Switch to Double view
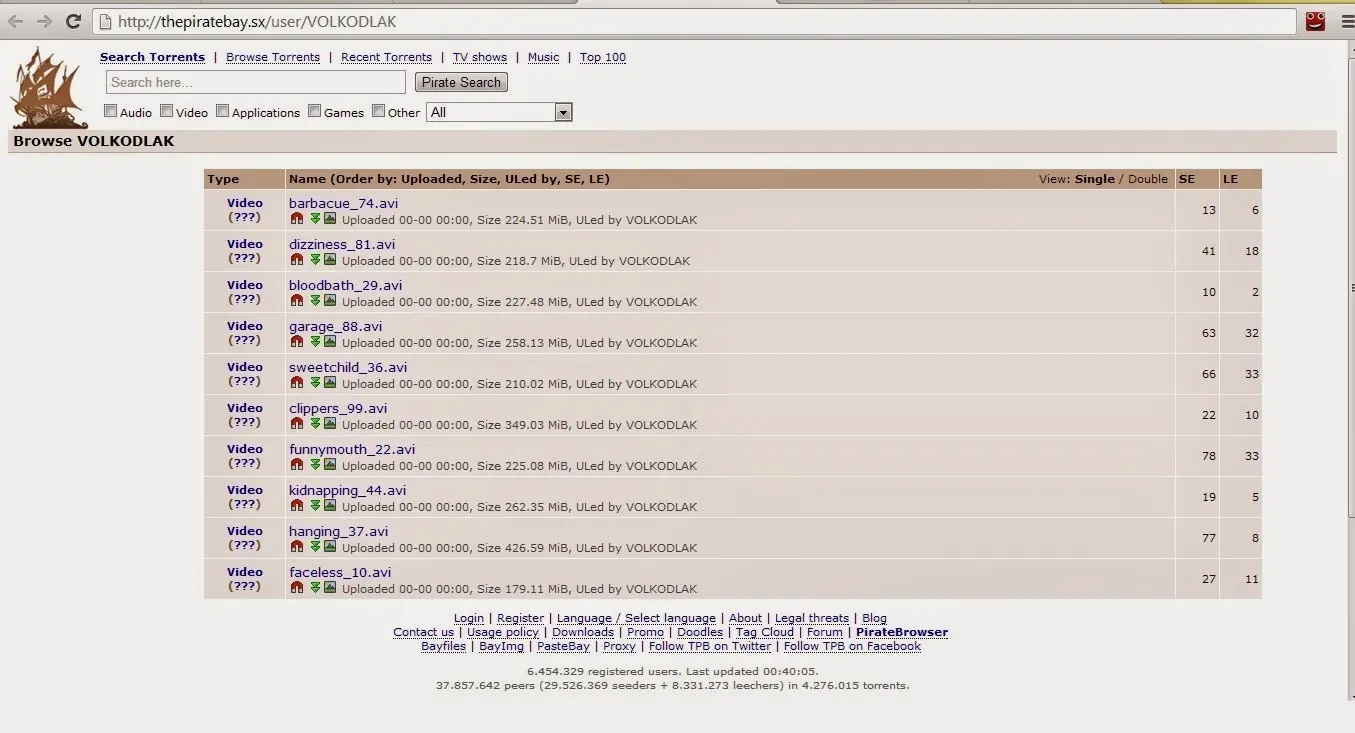This screenshot has height=733, width=1355. [1148, 179]
